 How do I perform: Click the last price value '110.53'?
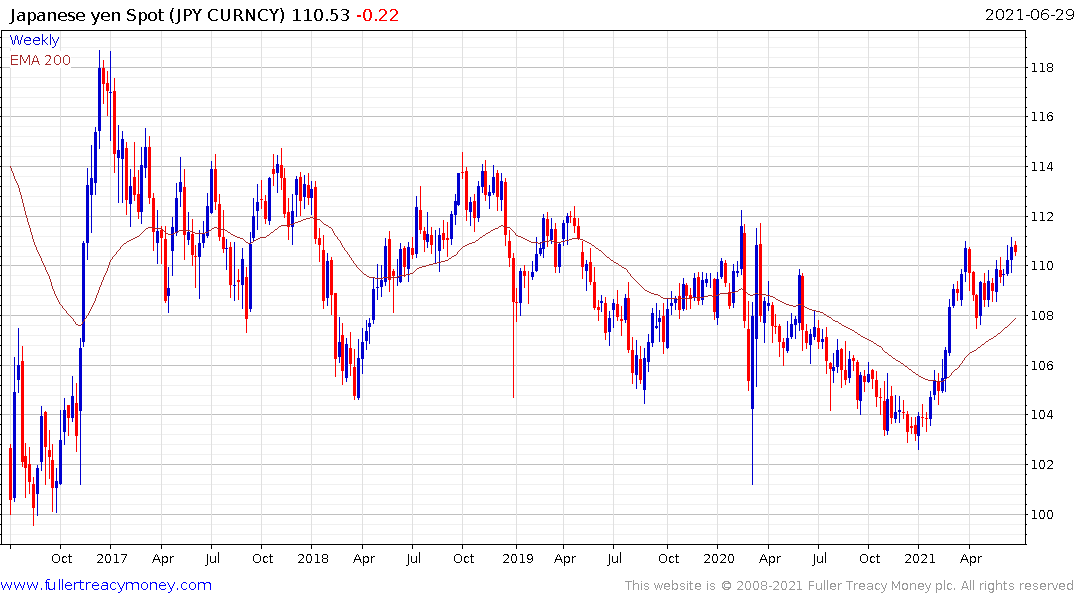(321, 15)
